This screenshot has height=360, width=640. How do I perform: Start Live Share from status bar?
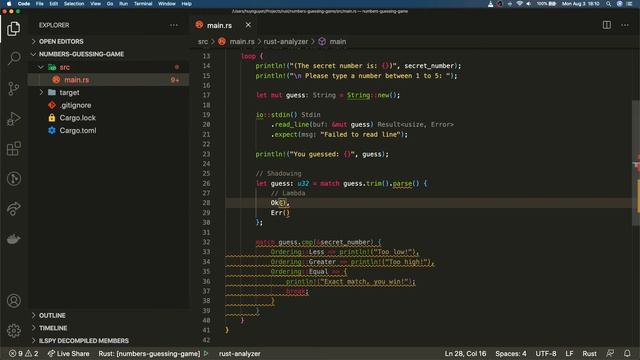point(68,353)
